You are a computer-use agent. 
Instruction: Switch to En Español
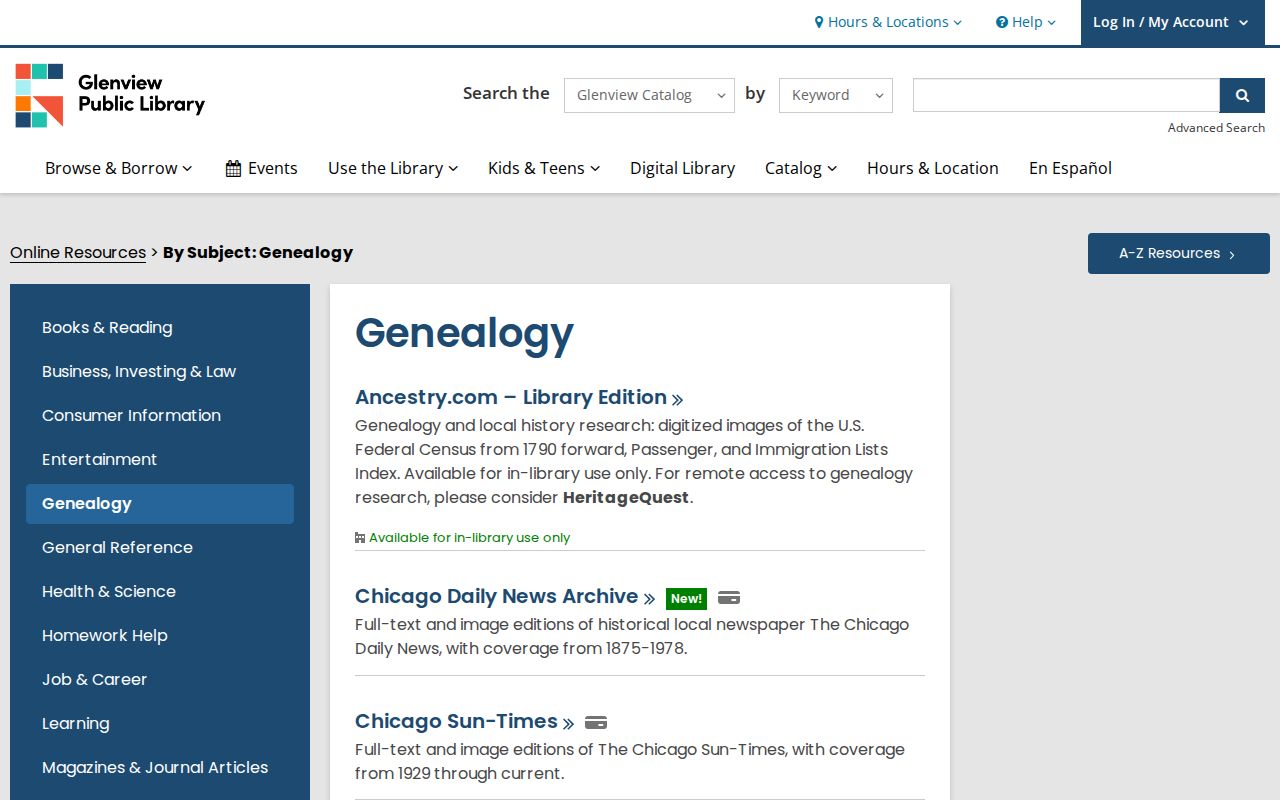click(x=1070, y=168)
